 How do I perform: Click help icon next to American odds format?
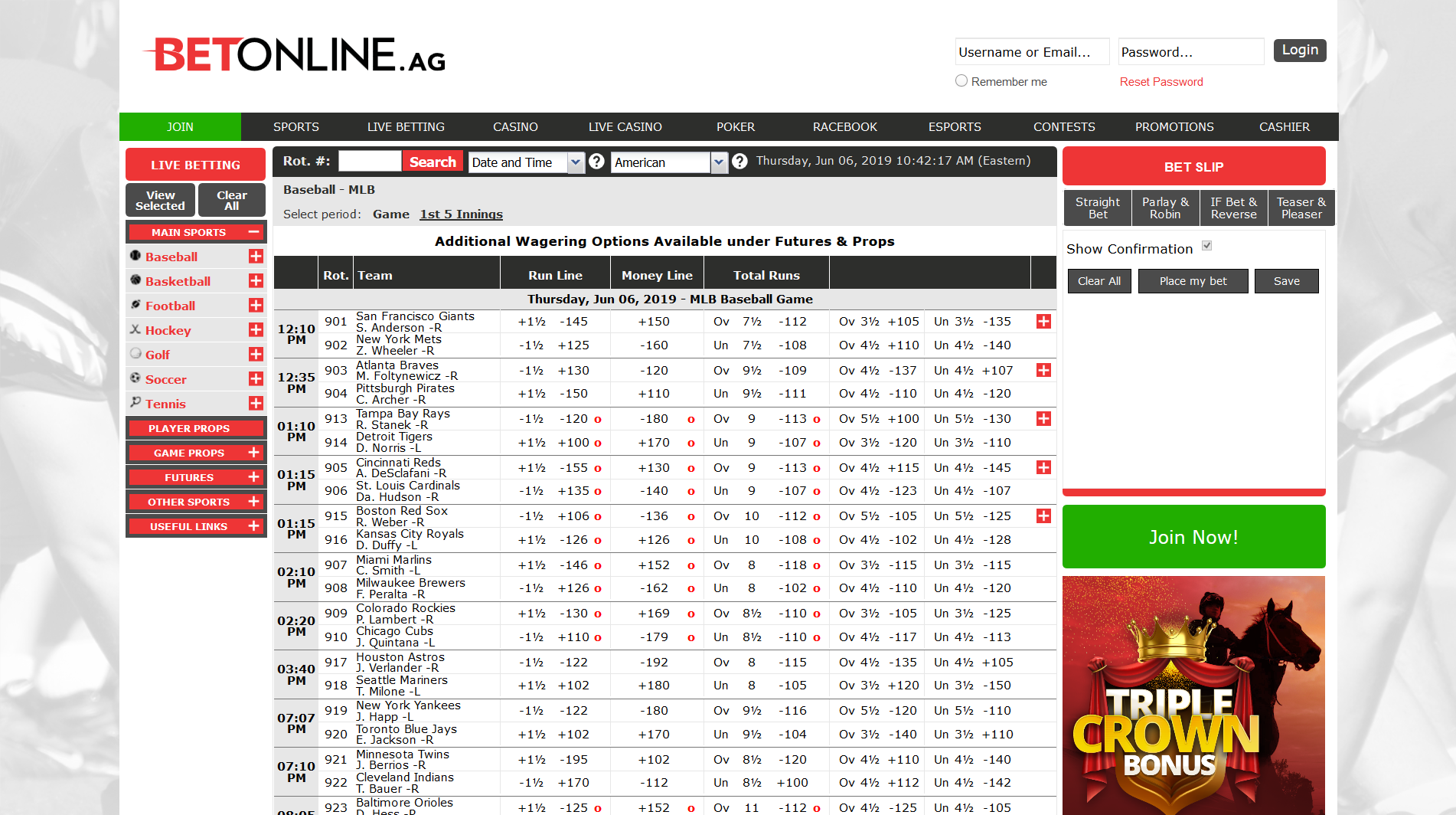739,162
